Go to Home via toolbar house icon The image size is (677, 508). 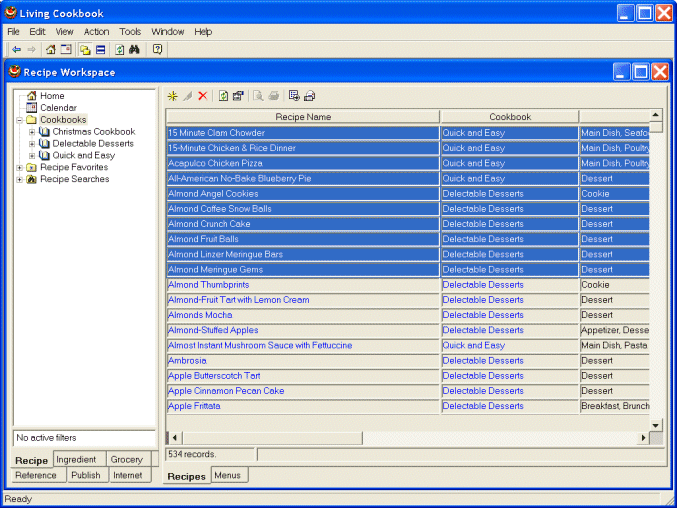51,50
